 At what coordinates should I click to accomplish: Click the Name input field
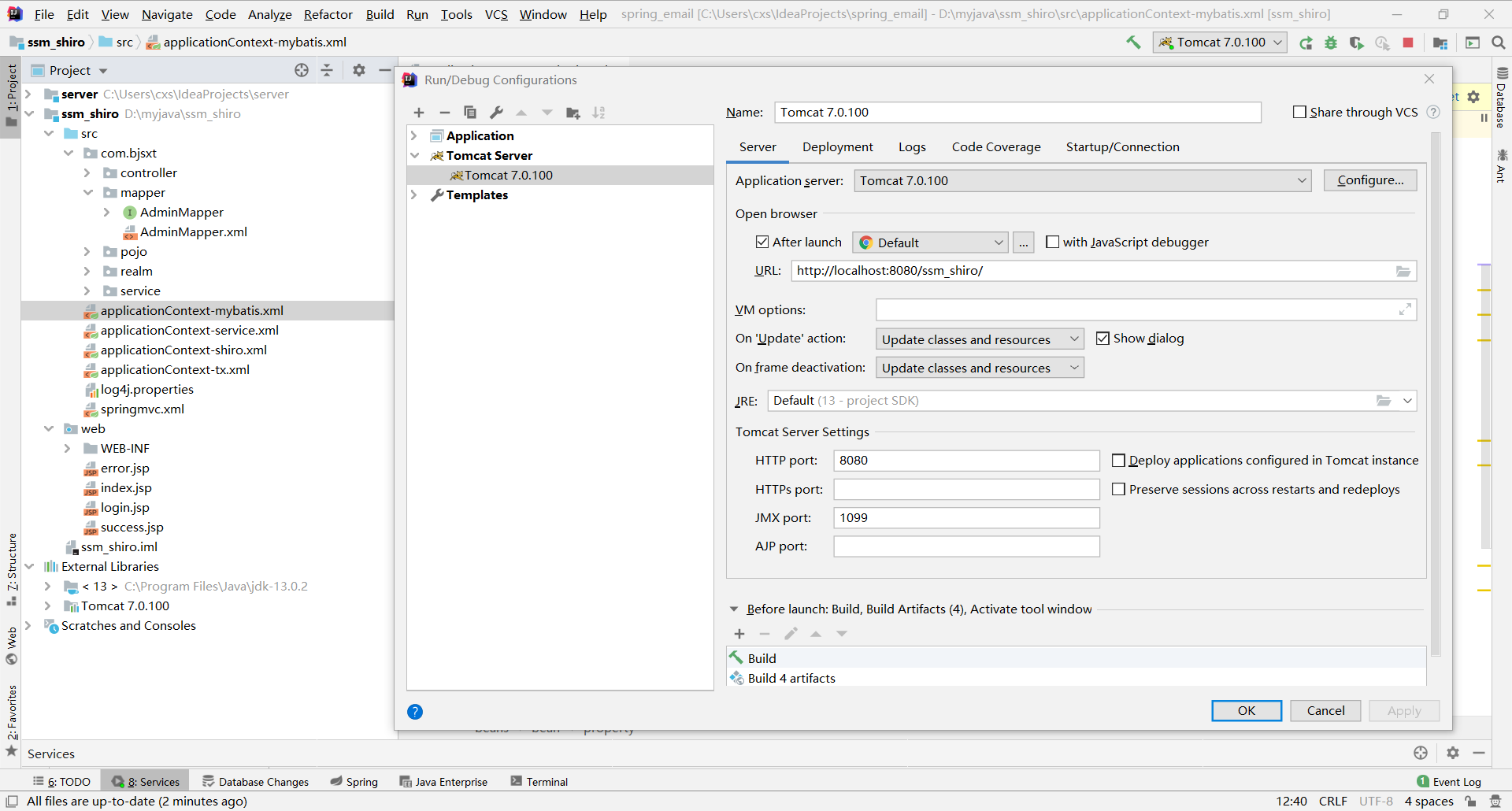point(1017,113)
